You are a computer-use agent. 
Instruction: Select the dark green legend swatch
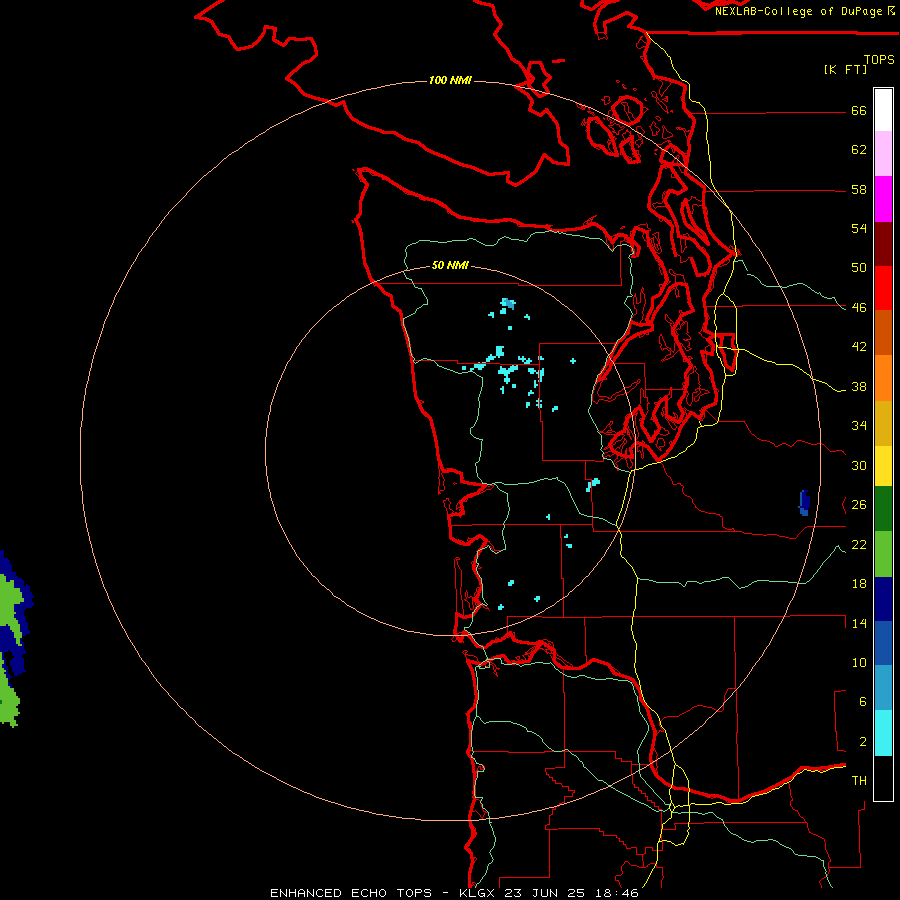[x=883, y=509]
